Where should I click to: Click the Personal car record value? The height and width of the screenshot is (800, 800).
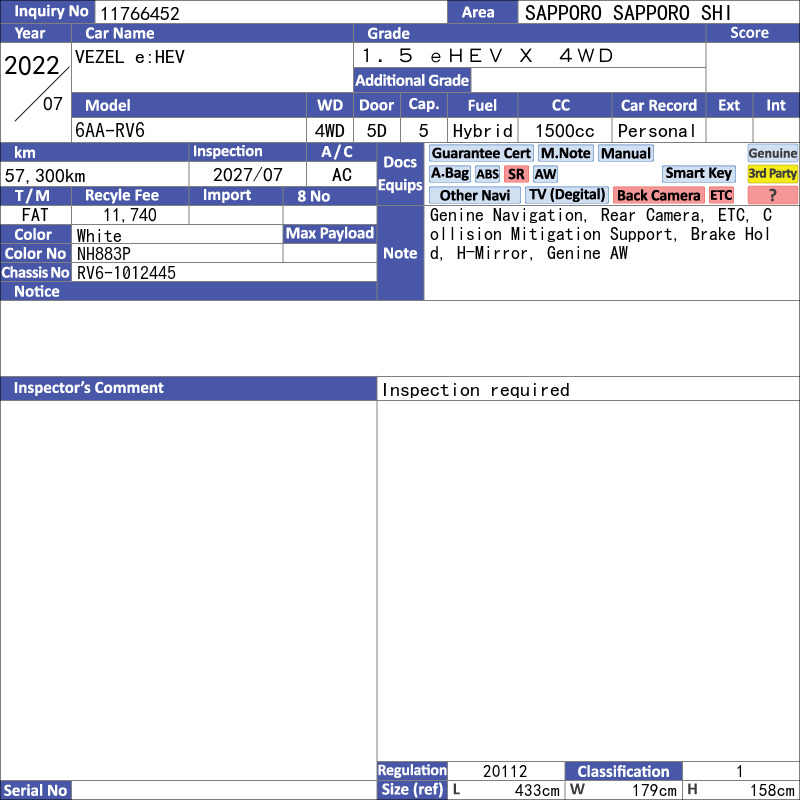657,131
